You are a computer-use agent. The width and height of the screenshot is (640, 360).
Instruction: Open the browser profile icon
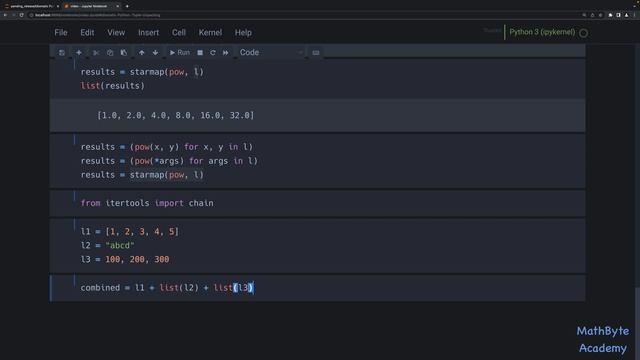tap(627, 15)
